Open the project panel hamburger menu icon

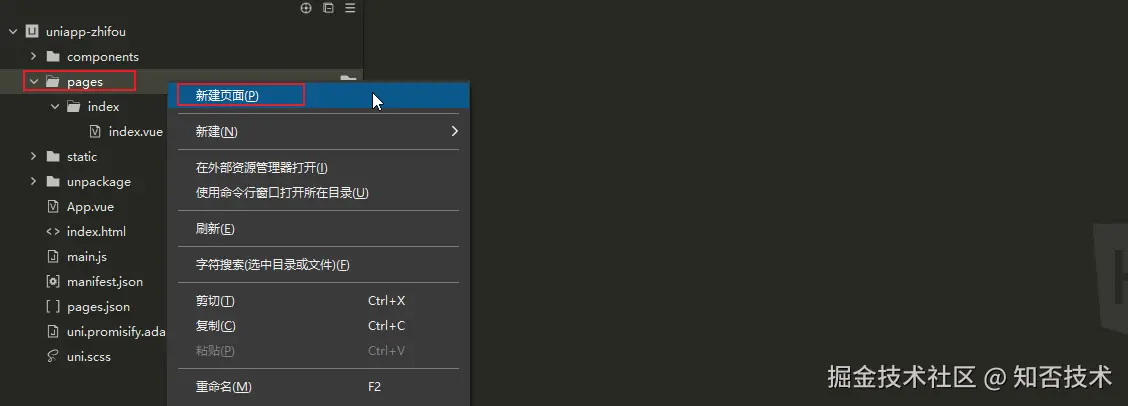[350, 8]
